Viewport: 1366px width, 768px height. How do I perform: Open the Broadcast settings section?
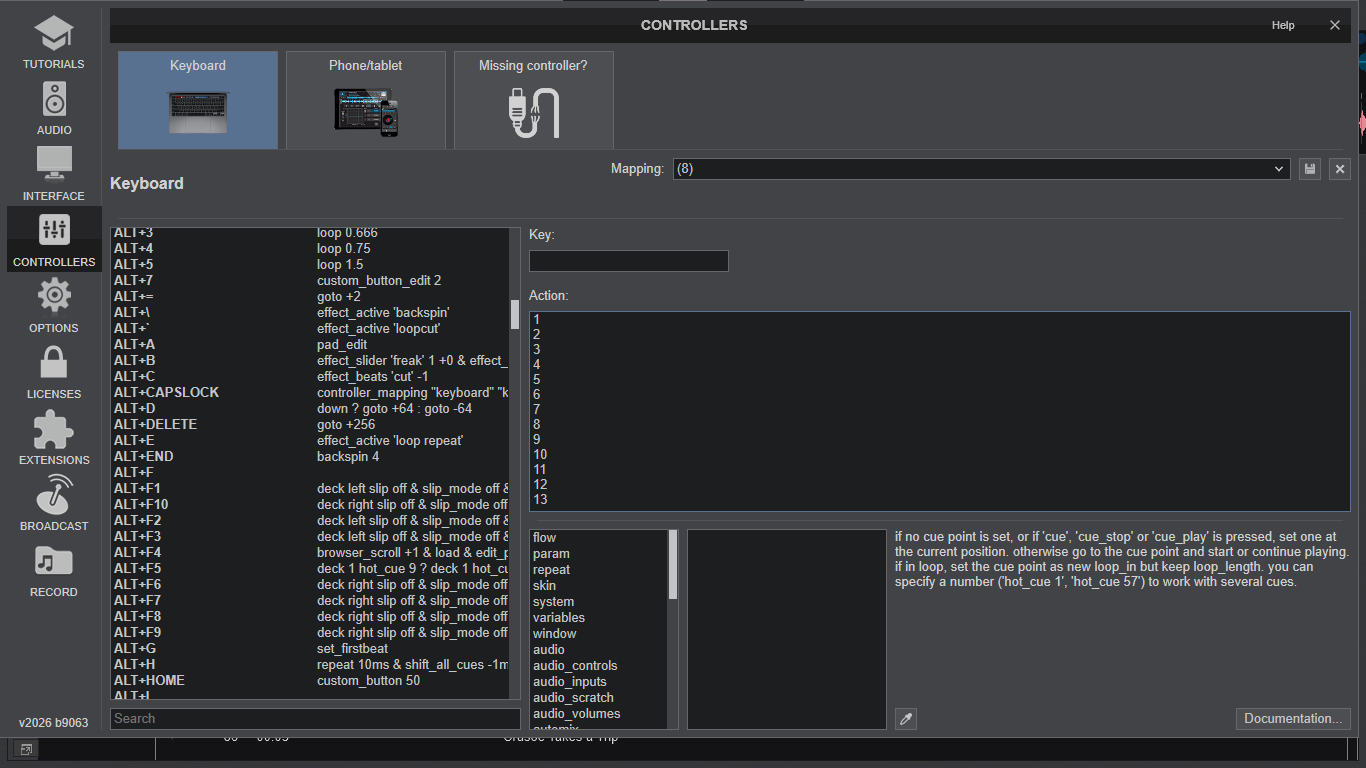pyautogui.click(x=54, y=504)
